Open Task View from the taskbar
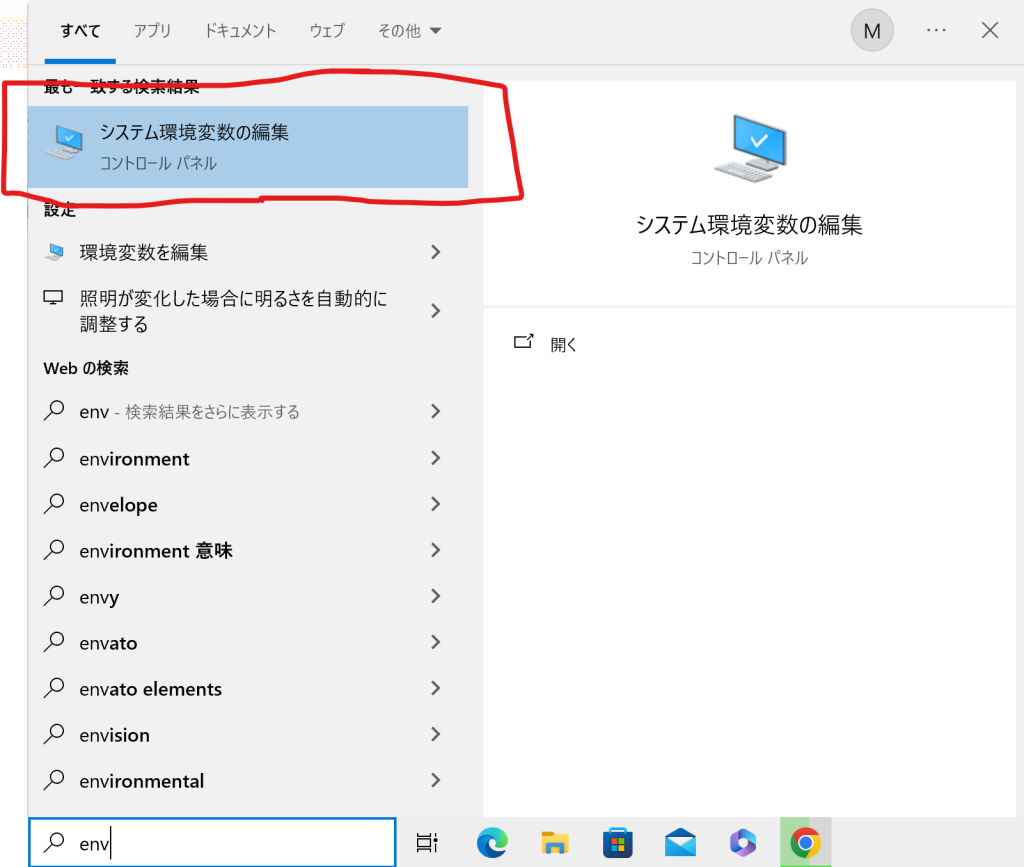Screen dimensions: 1024x867 [427, 843]
